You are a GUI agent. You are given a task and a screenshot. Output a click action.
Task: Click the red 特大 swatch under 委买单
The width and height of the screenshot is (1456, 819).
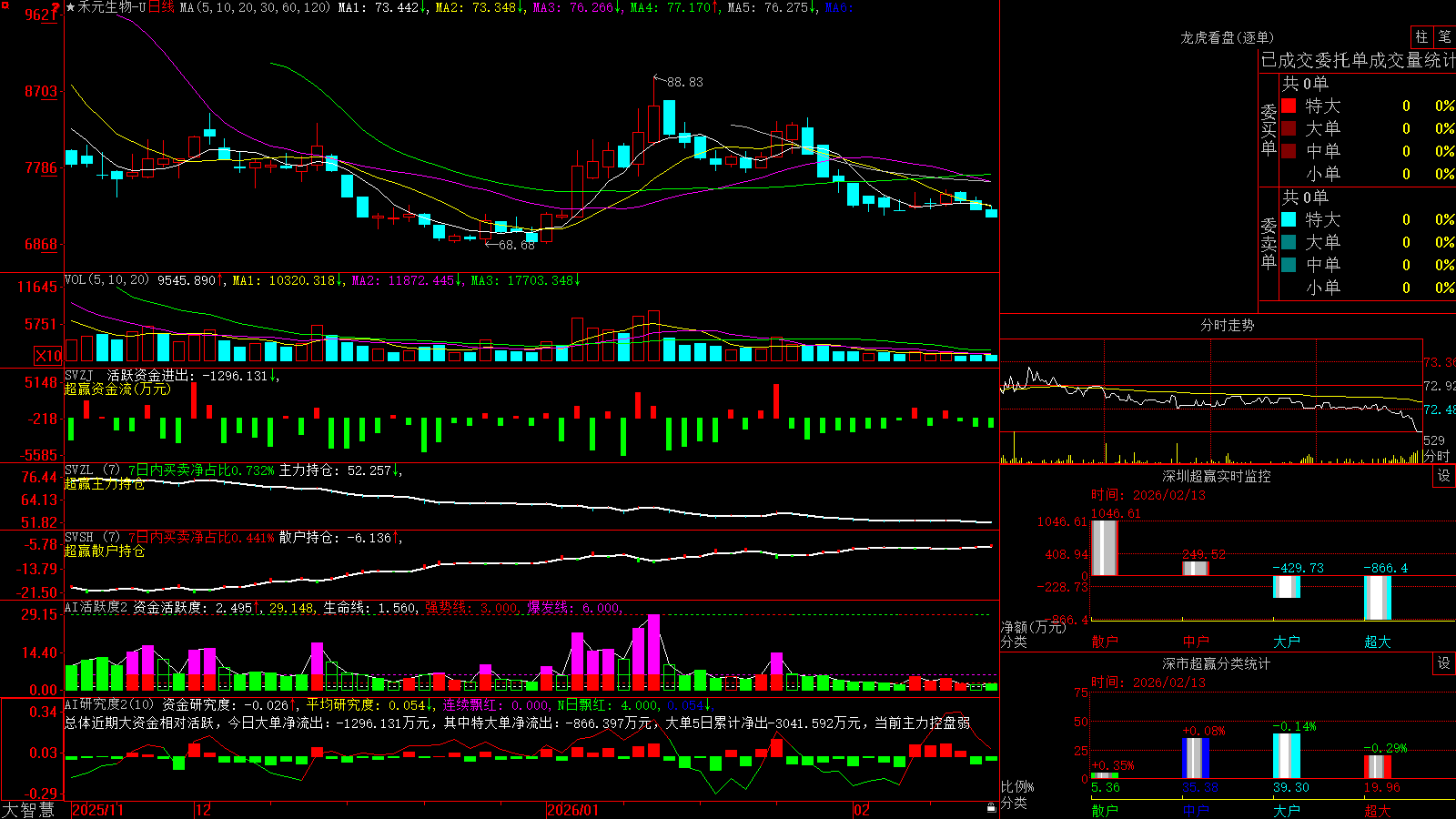point(1289,106)
